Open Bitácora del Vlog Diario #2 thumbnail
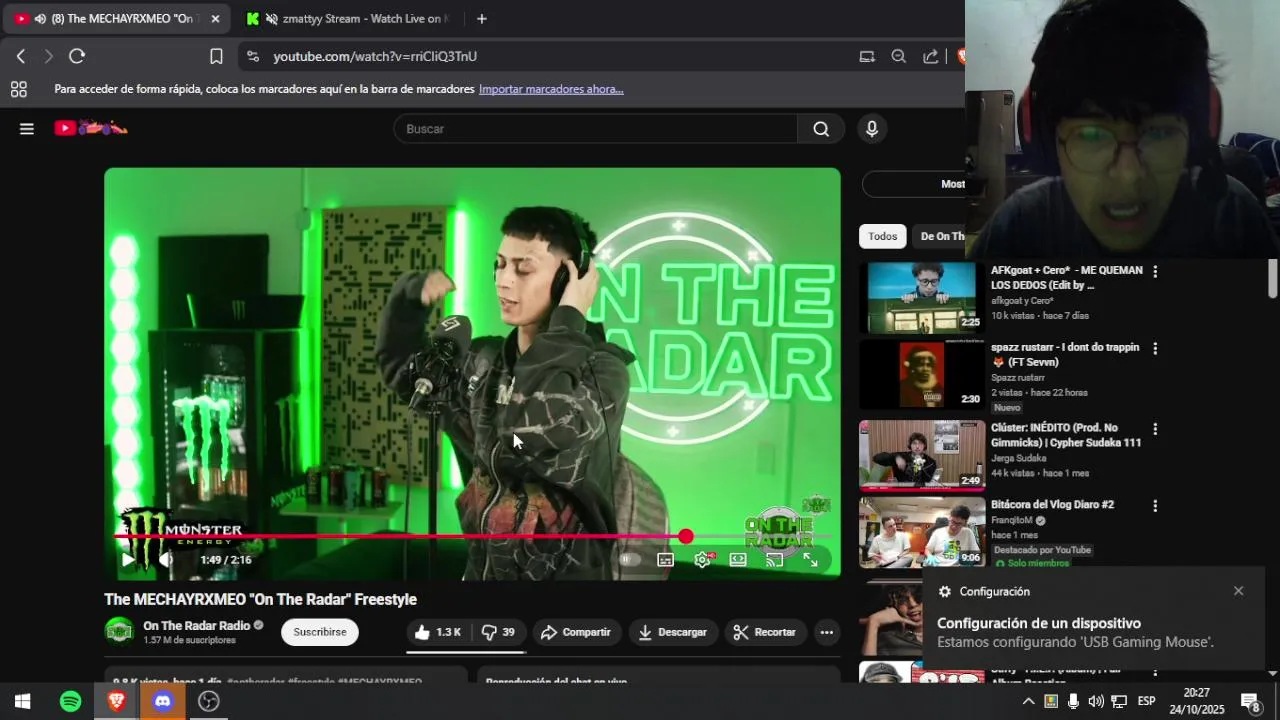 tap(921, 532)
